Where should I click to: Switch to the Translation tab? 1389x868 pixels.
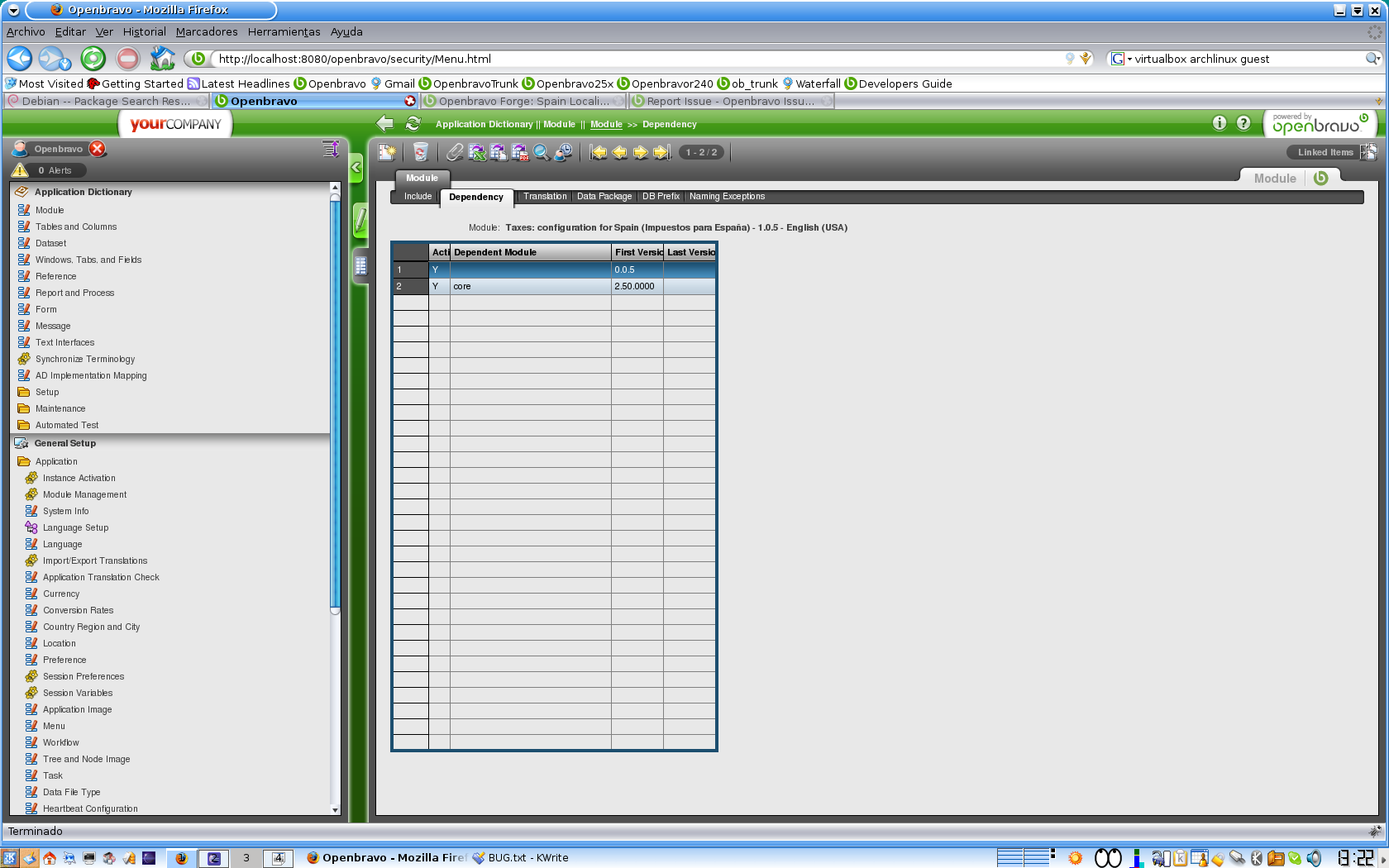(545, 197)
